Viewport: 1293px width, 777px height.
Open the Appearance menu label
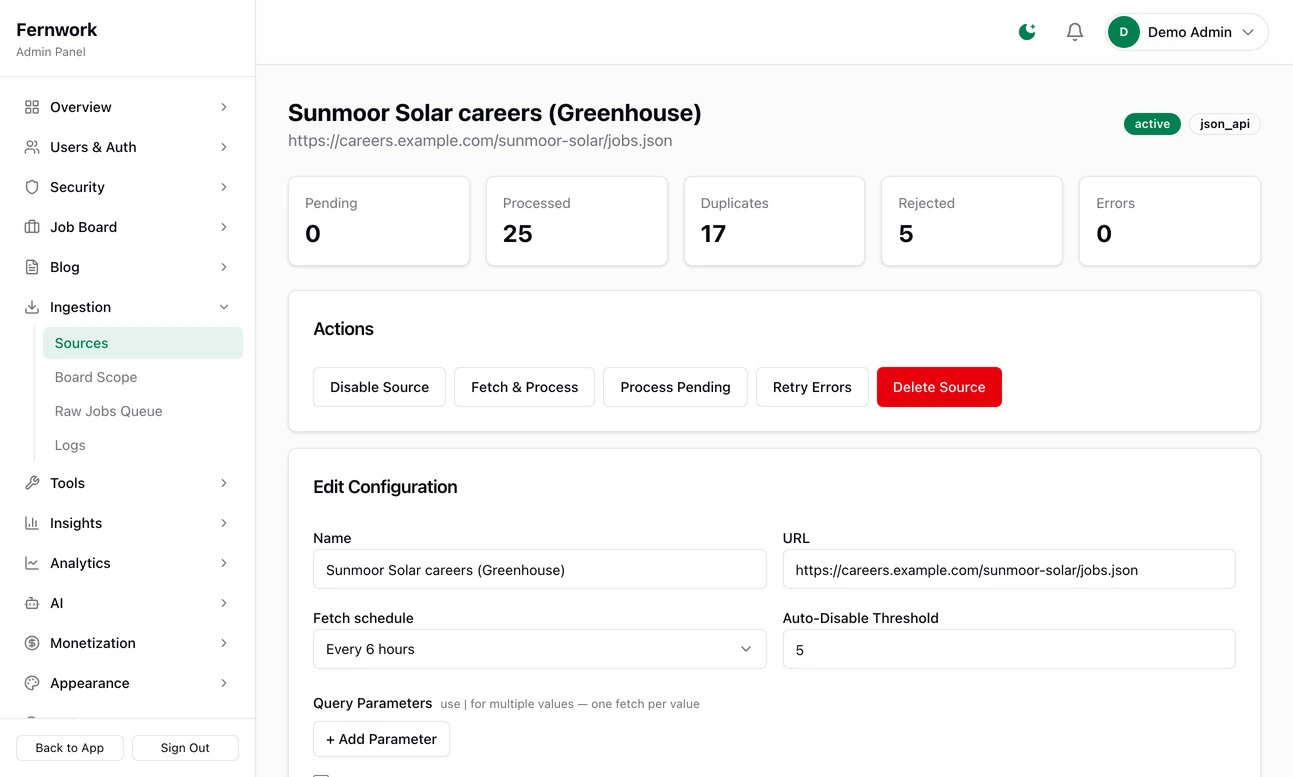pos(90,683)
